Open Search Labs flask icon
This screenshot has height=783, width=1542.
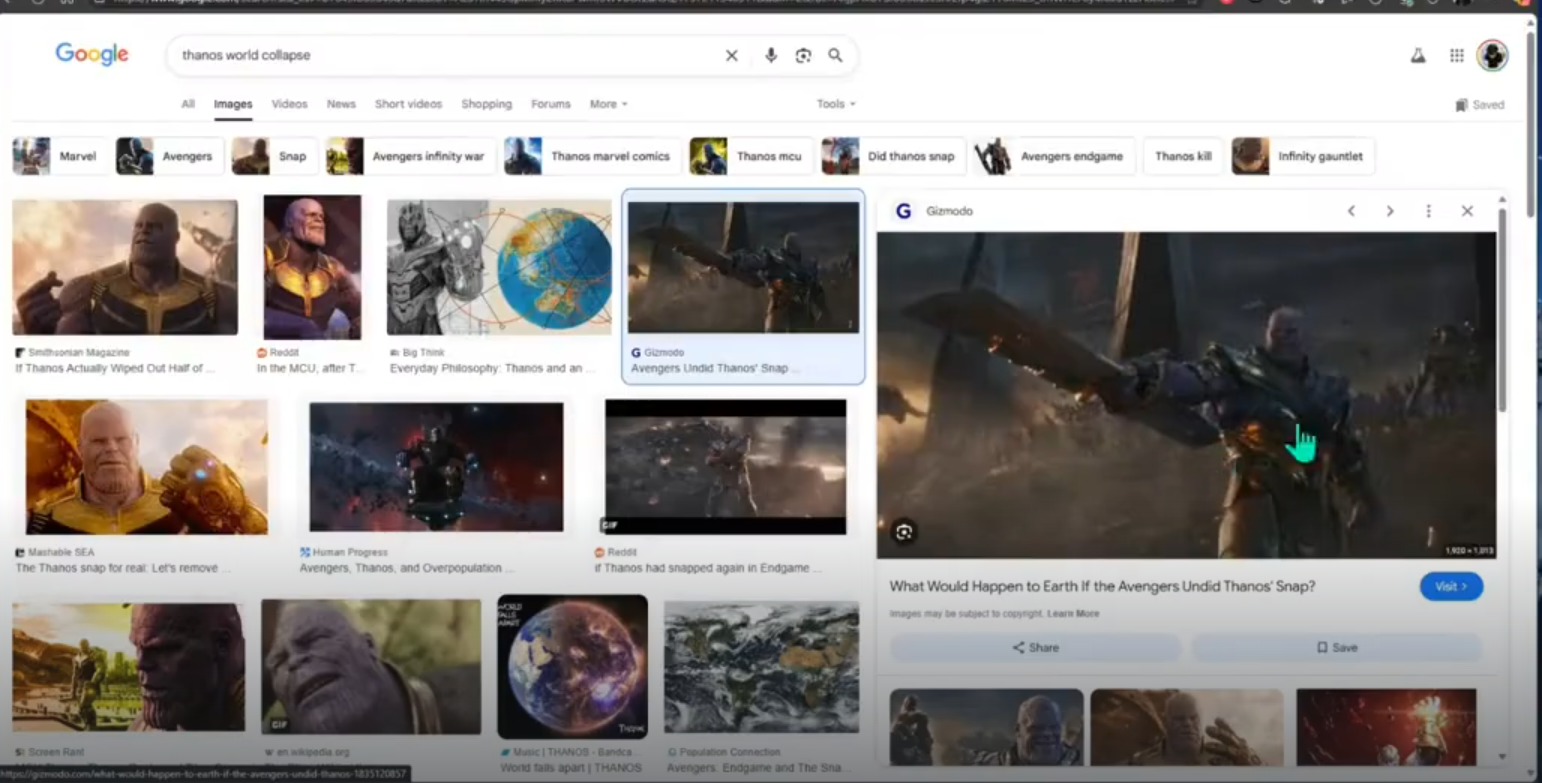tap(1417, 56)
